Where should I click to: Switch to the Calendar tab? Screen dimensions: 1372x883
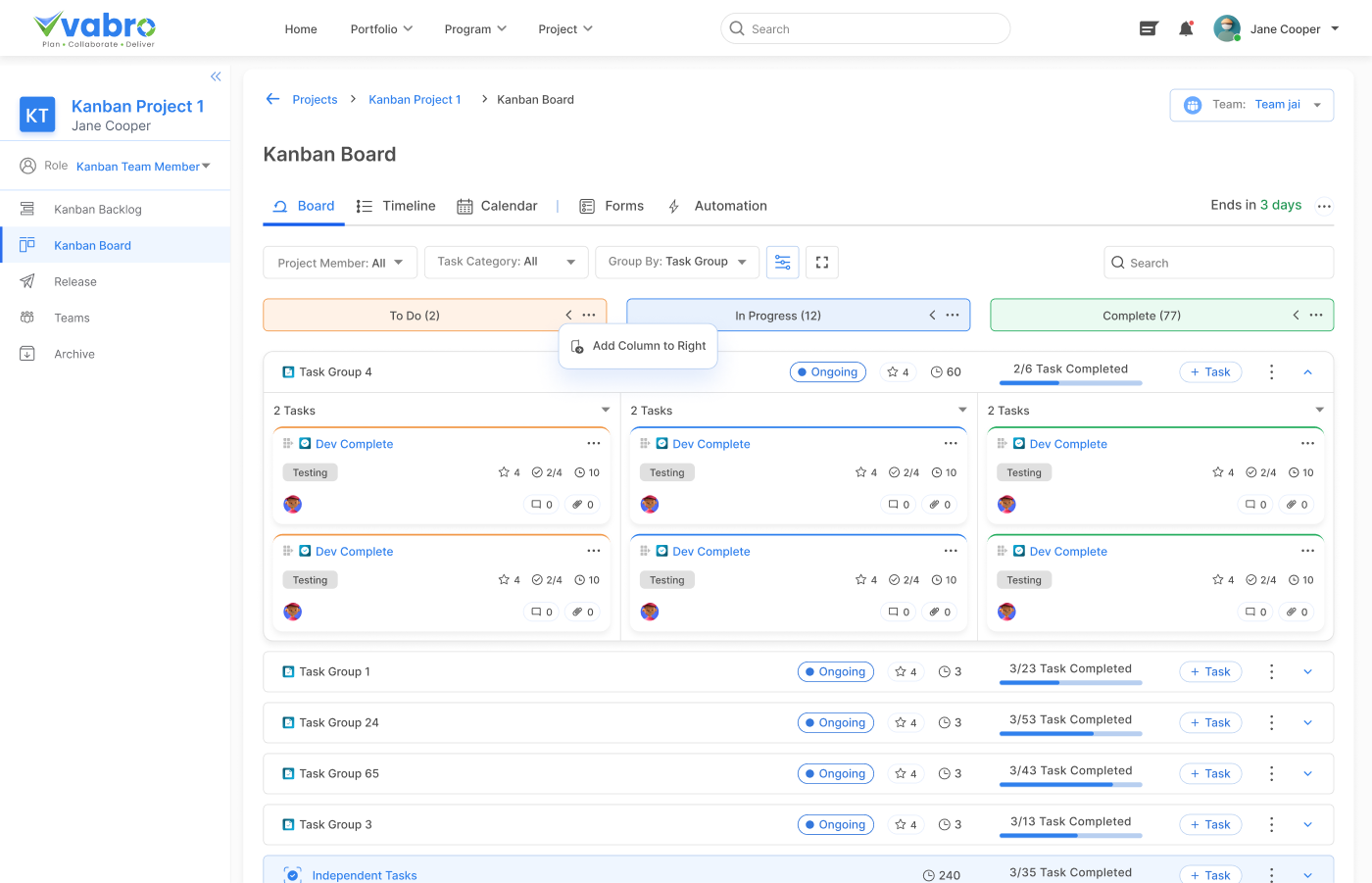coord(497,206)
